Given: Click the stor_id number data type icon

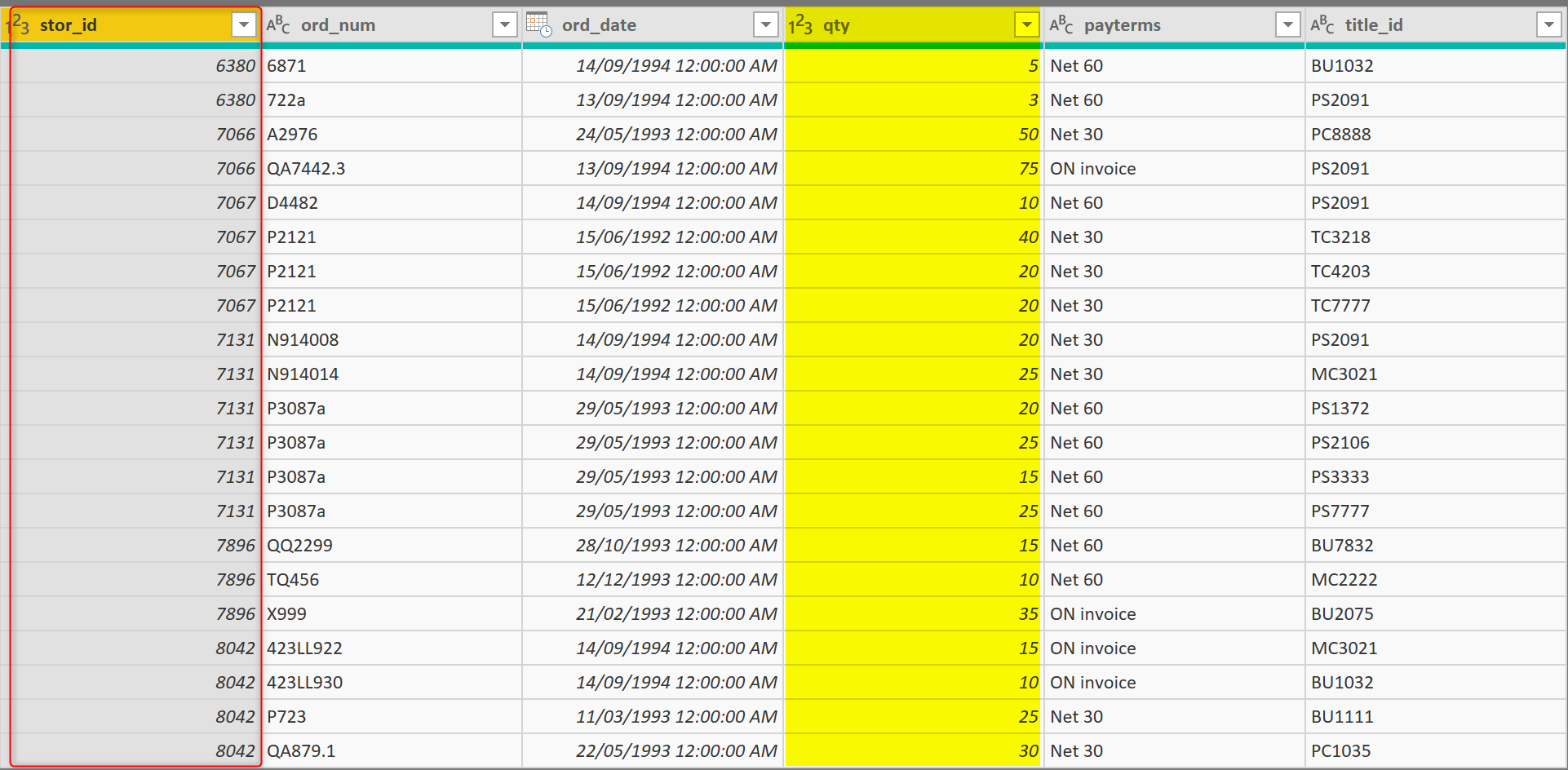Looking at the screenshot, I should pyautogui.click(x=18, y=25).
